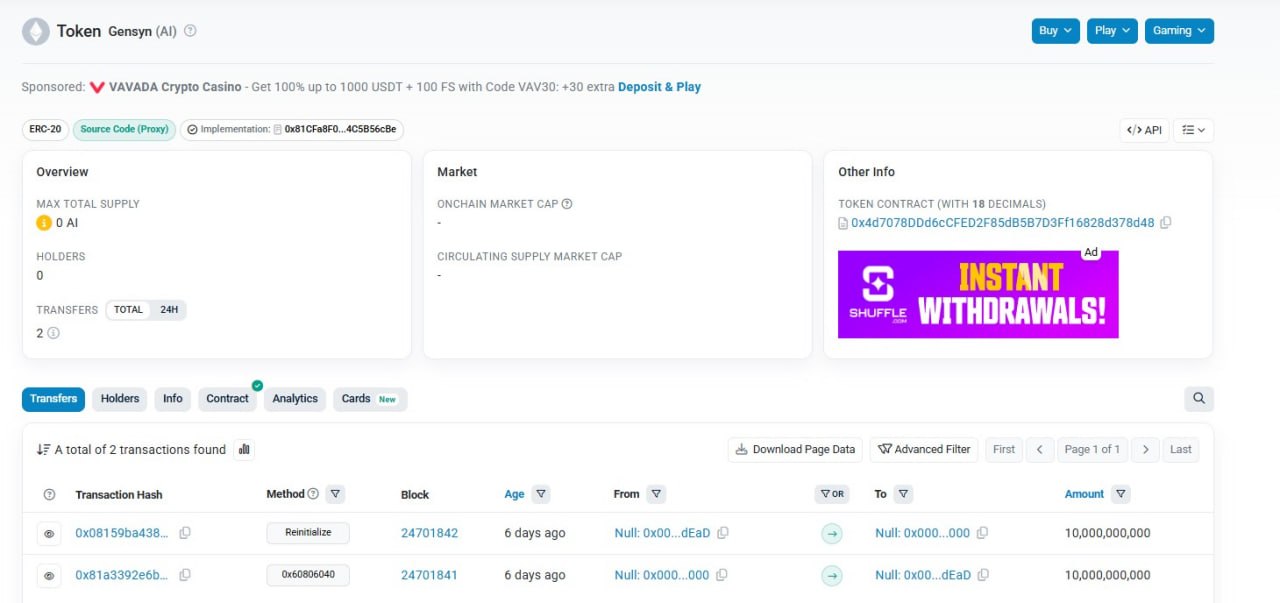Copy transaction hash 0x81a3392e6b
The width and height of the screenshot is (1280, 603).
(185, 575)
